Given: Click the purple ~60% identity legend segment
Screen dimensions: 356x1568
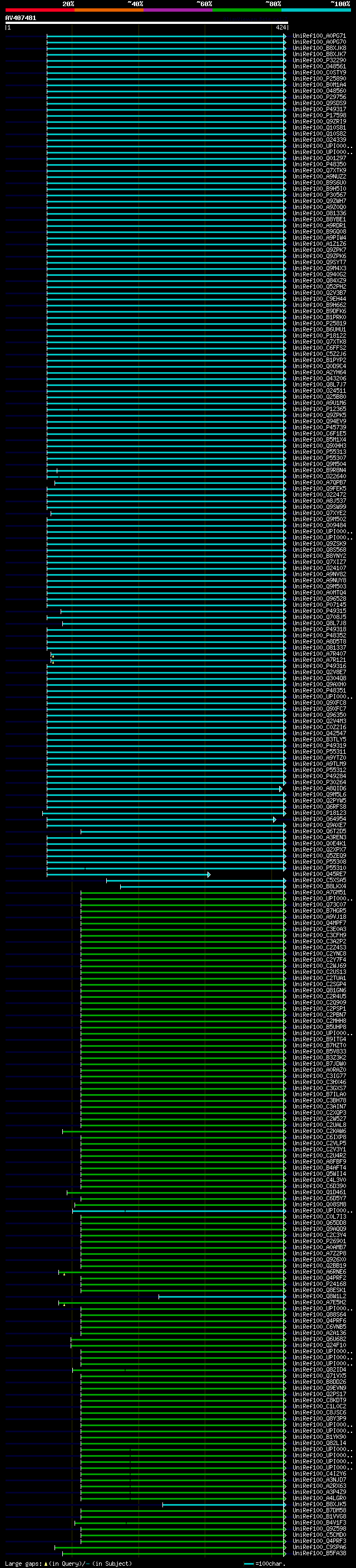Looking at the screenshot, I should pyautogui.click(x=179, y=10).
